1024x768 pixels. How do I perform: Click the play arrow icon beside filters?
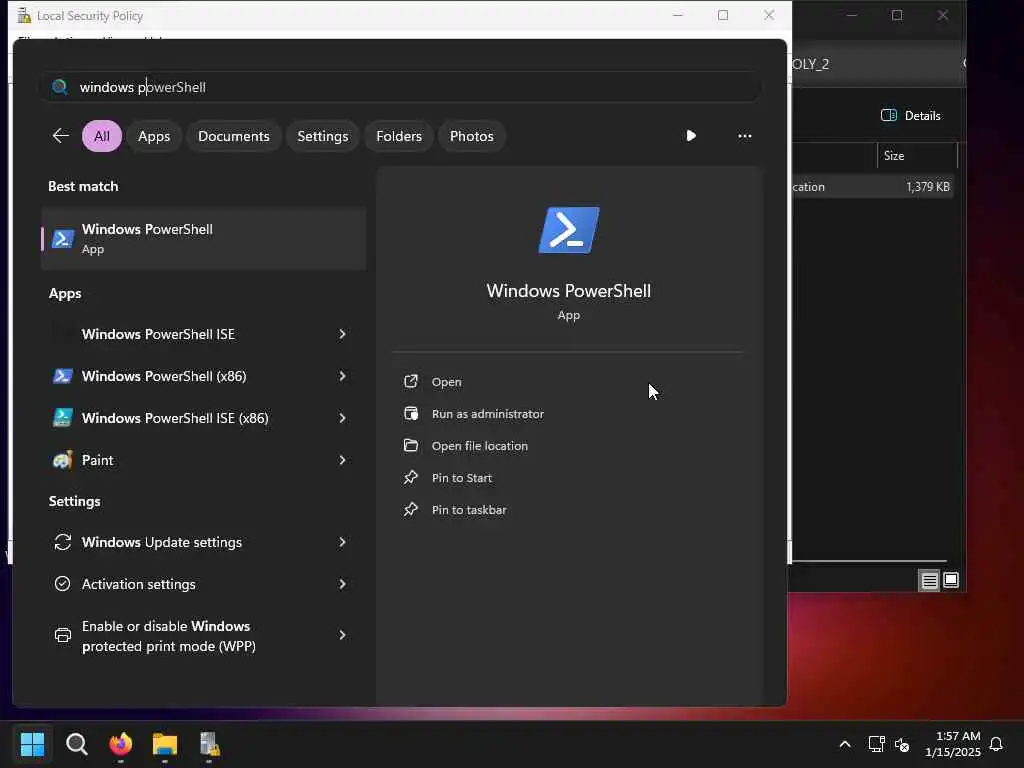(x=691, y=136)
